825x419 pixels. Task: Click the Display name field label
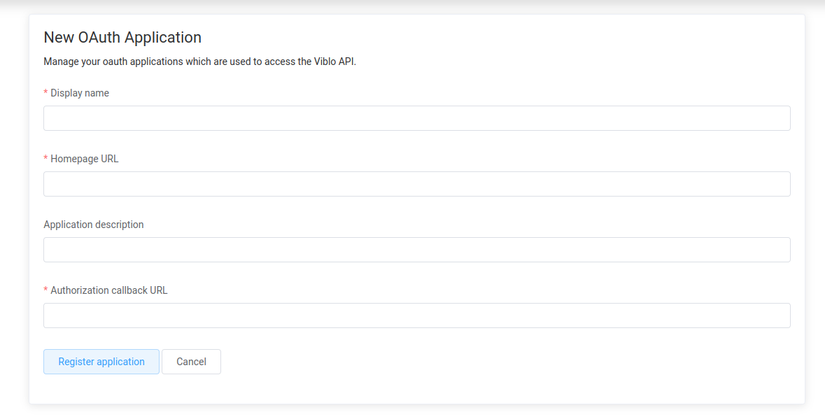[80, 93]
